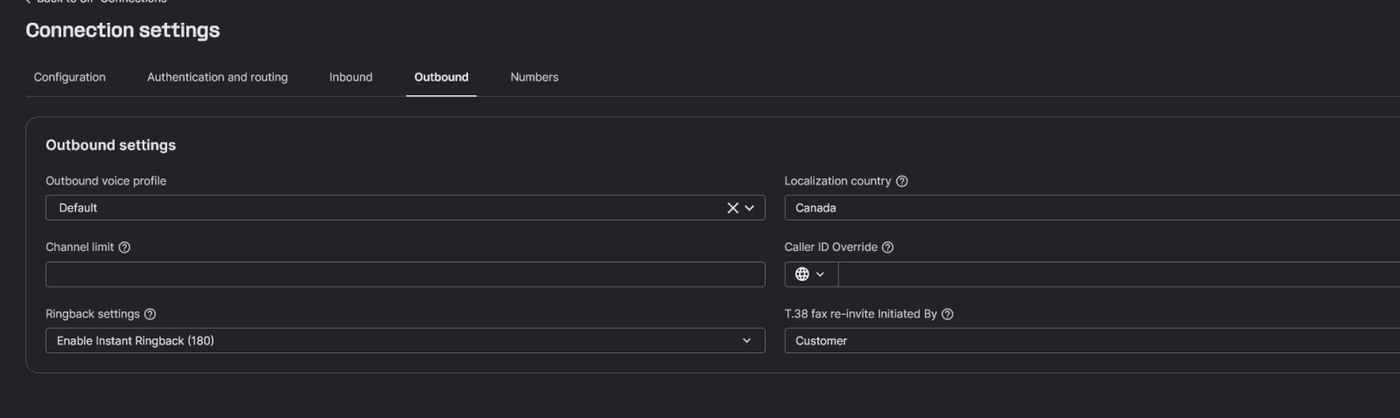Image resolution: width=1400 pixels, height=418 pixels.
Task: Click the globe country code icon
Action: click(x=802, y=274)
